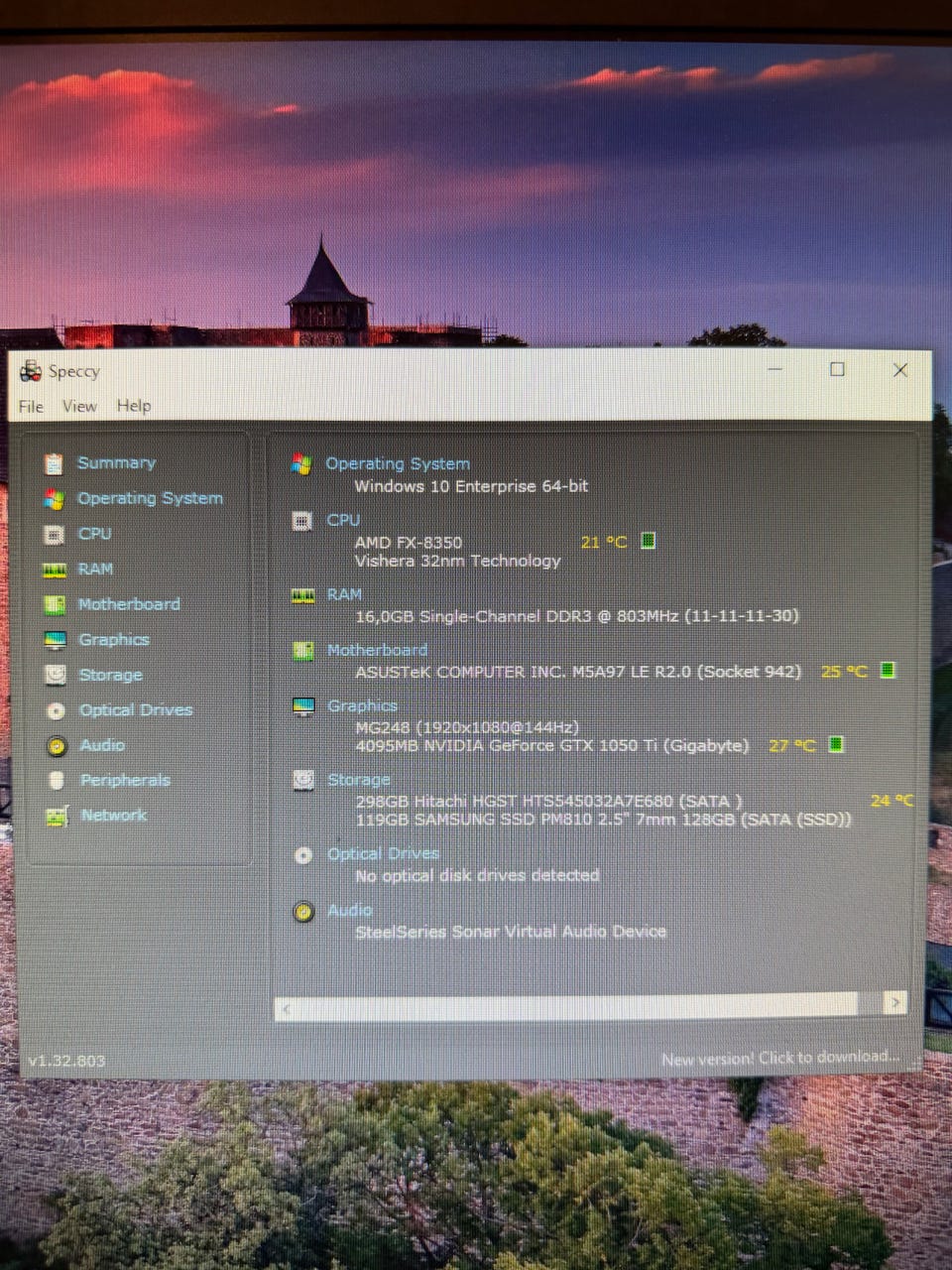Select Motherboard in the sidebar list
This screenshot has height=1270, width=952.
(x=129, y=604)
